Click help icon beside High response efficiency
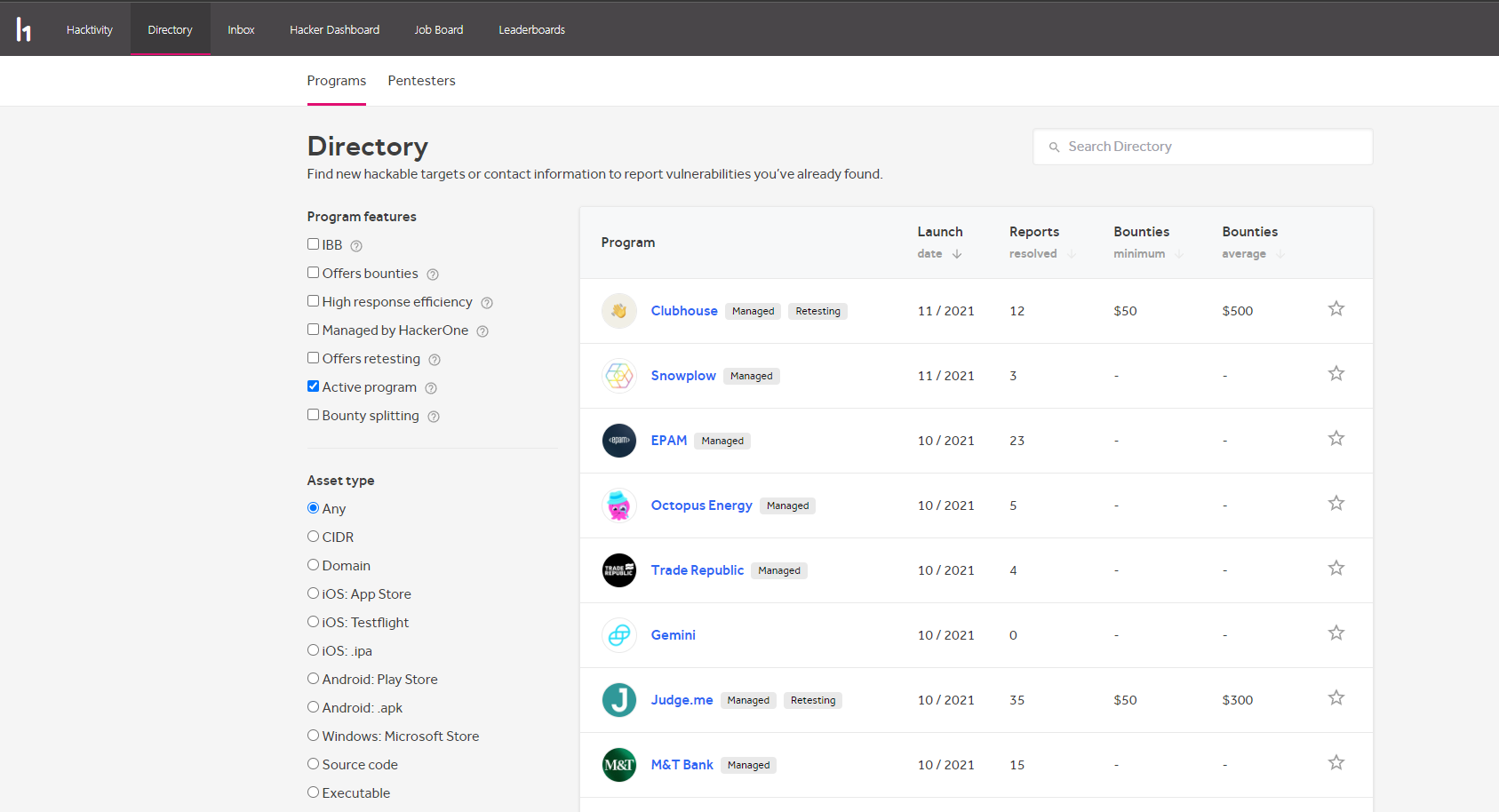1499x812 pixels. coord(487,303)
